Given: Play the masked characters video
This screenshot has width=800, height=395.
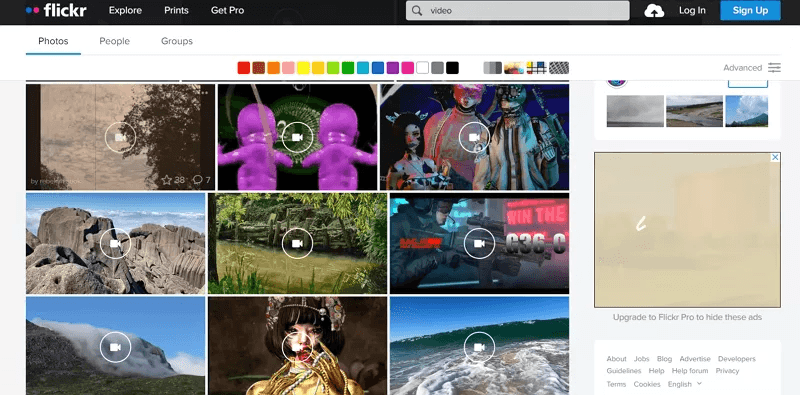Looking at the screenshot, I should point(474,137).
